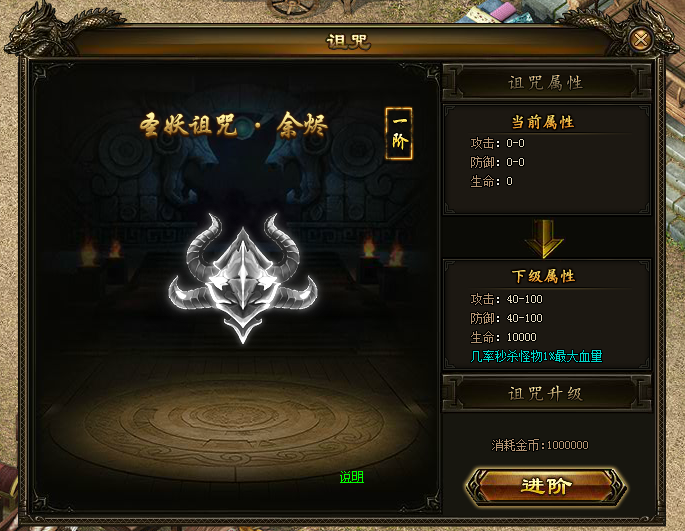Click the circular rune floor platform
Screen dimensions: 685x531
[x=234, y=426]
